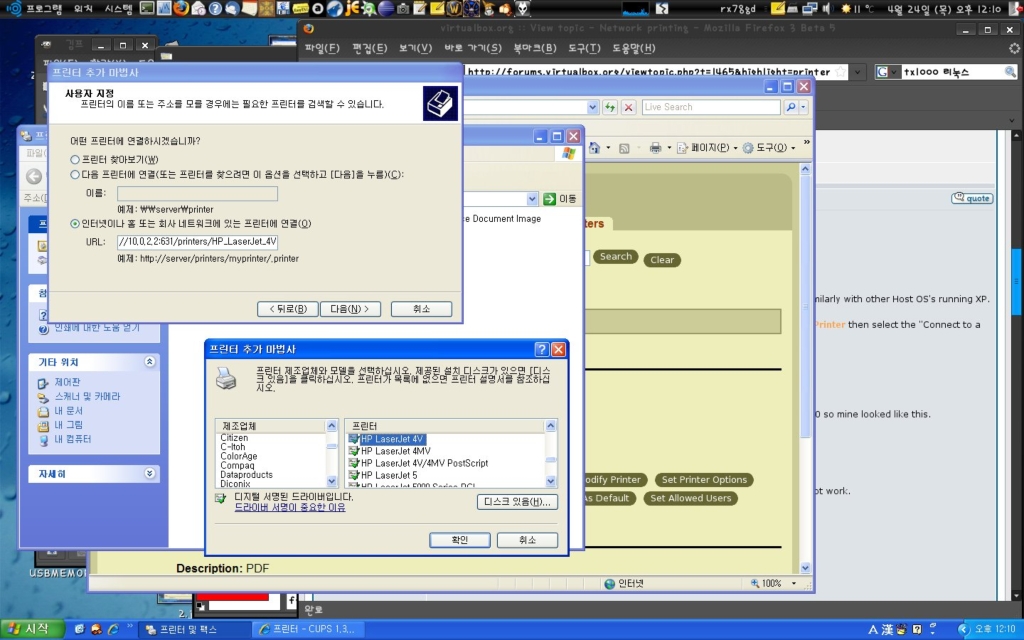Open system monitor launcher icon in top panel
This screenshot has height=640, width=1024.
point(164,8)
